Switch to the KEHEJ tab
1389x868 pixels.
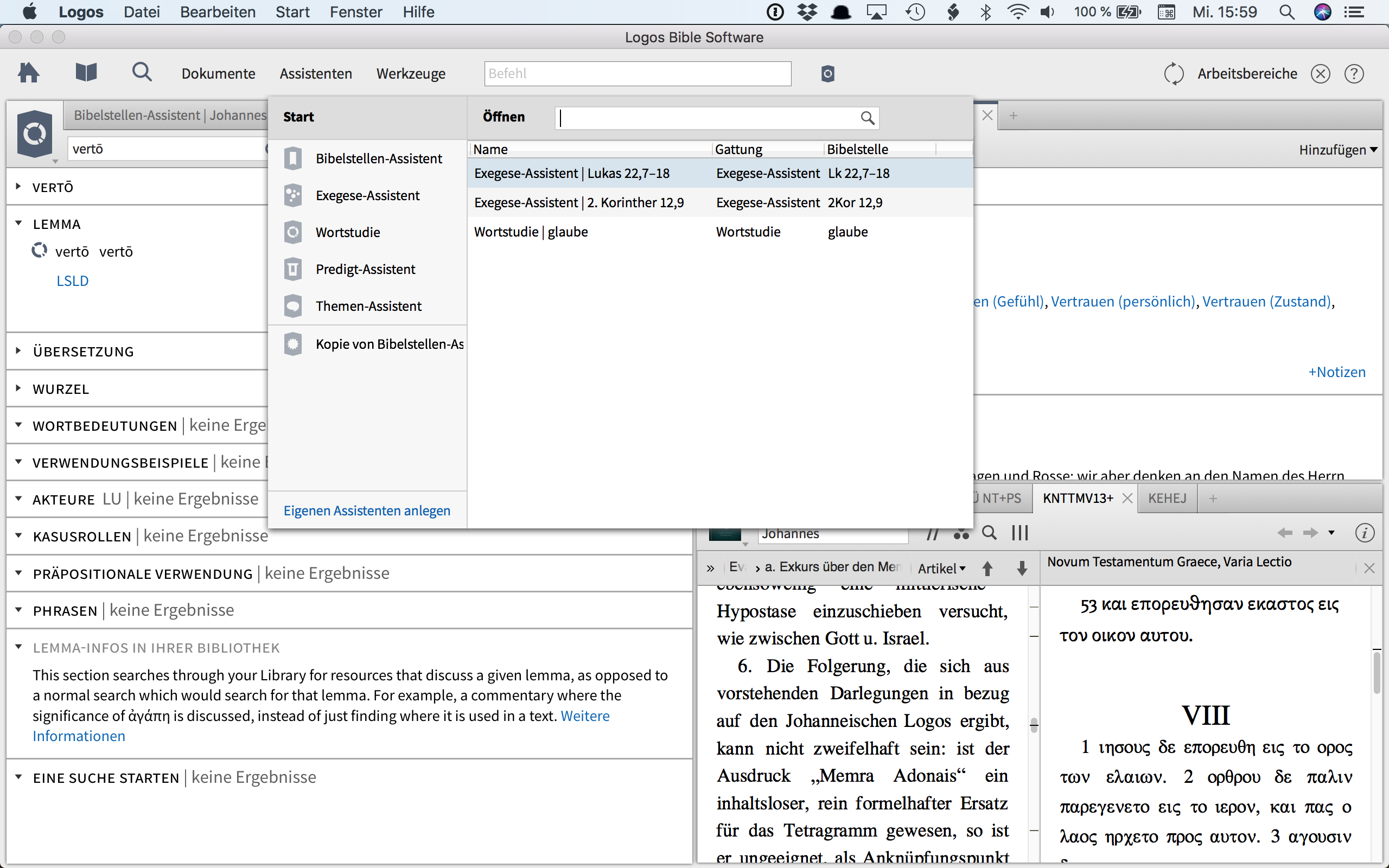pos(1167,497)
